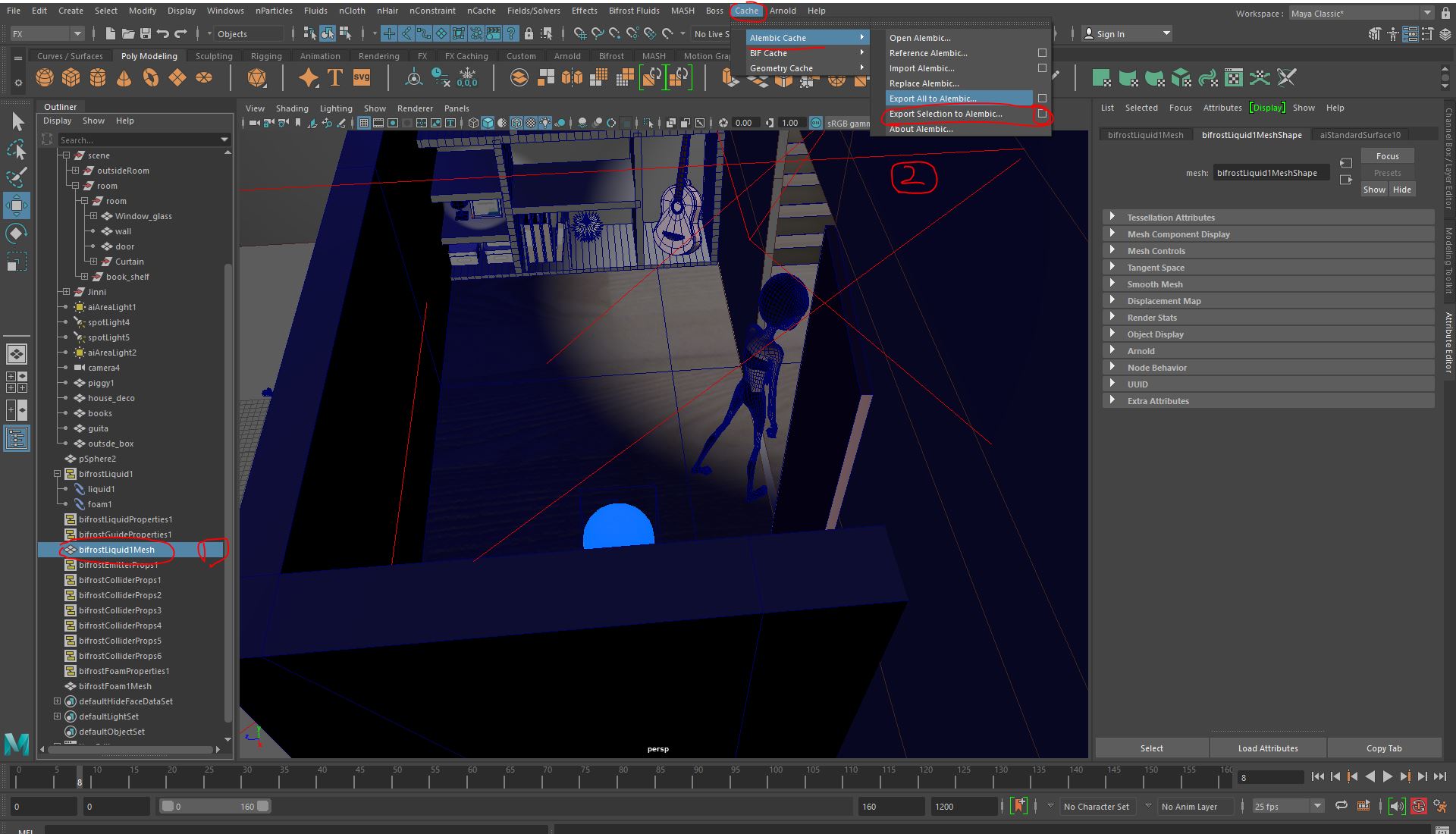This screenshot has width=1456, height=834.
Task: Click the polygon Type text tool icon
Action: point(335,77)
